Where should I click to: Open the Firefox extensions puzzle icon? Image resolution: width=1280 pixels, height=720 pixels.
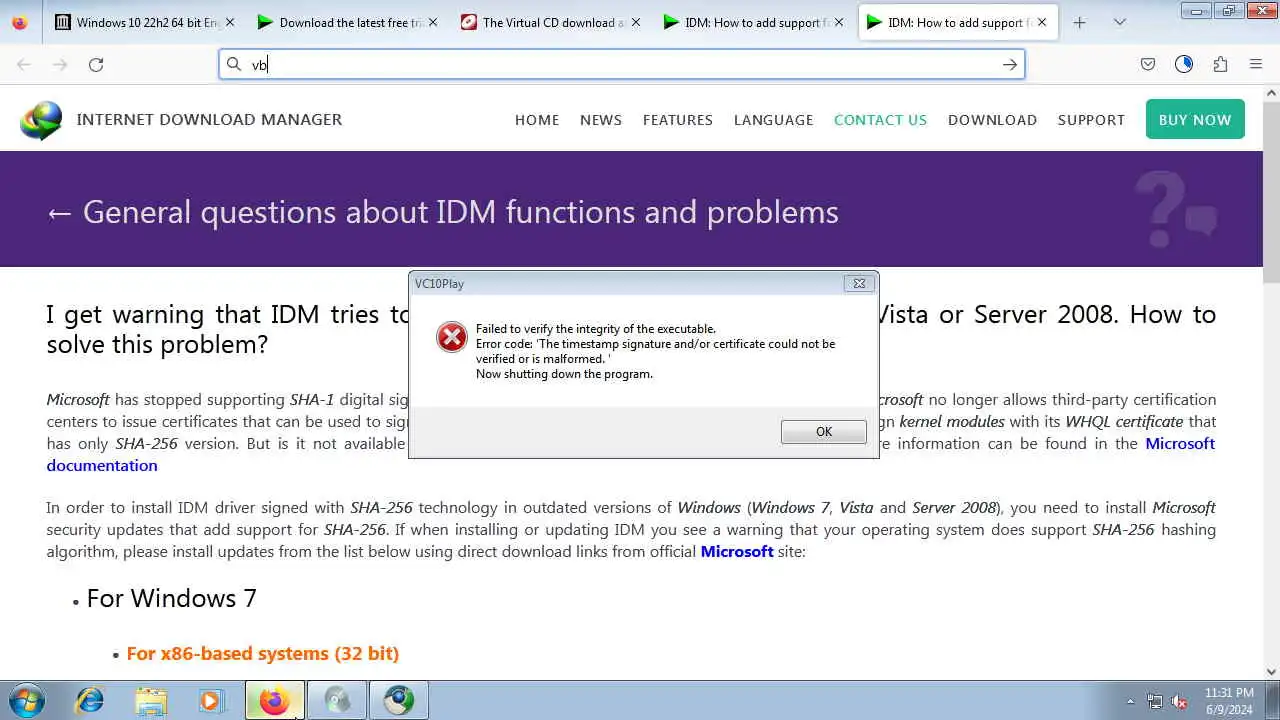point(1220,64)
